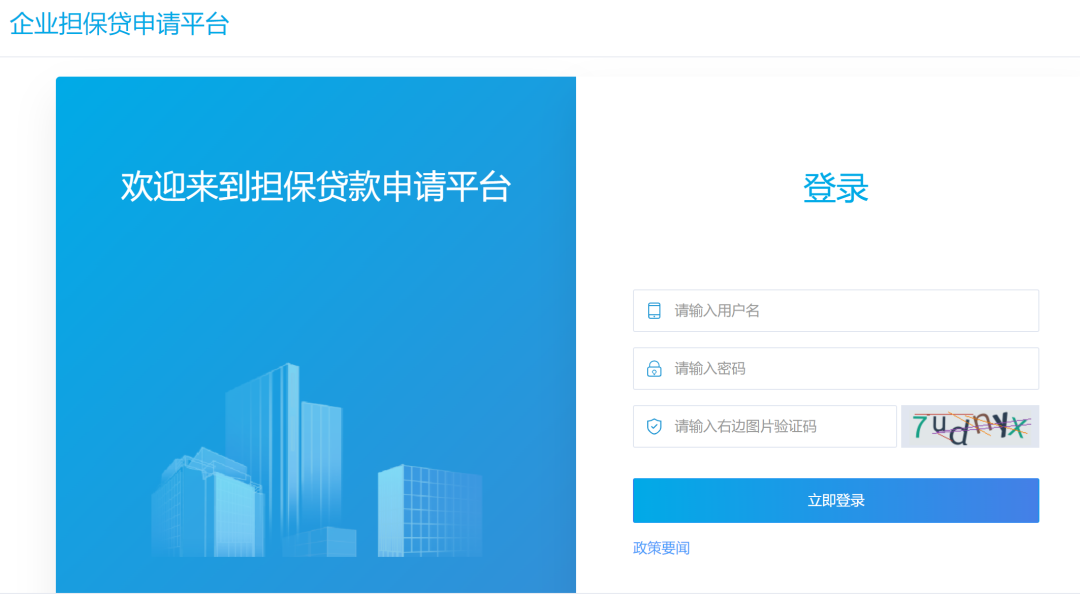The width and height of the screenshot is (1080, 597).
Task: Click the green letter x in captcha
Action: [1017, 428]
